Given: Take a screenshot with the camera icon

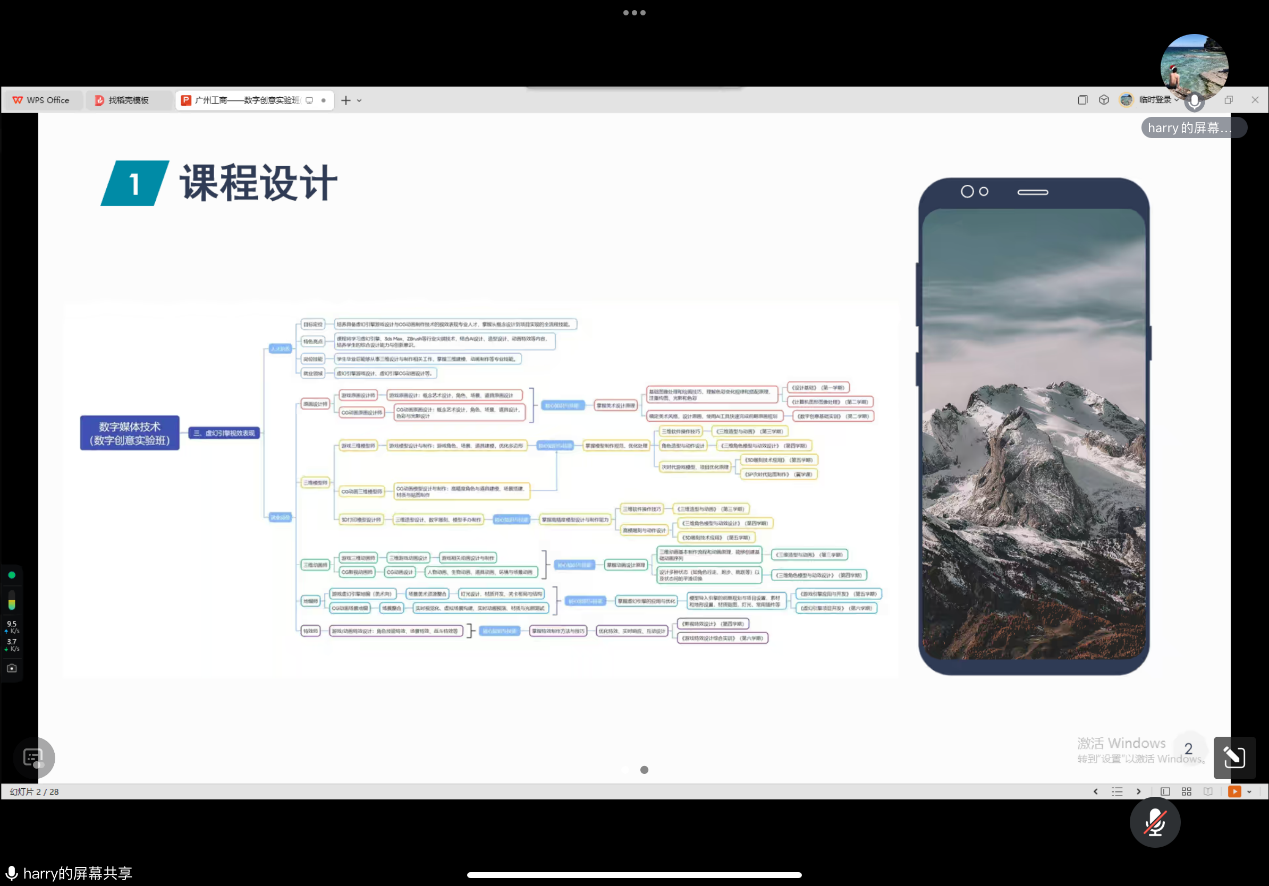Looking at the screenshot, I should coord(12,668).
